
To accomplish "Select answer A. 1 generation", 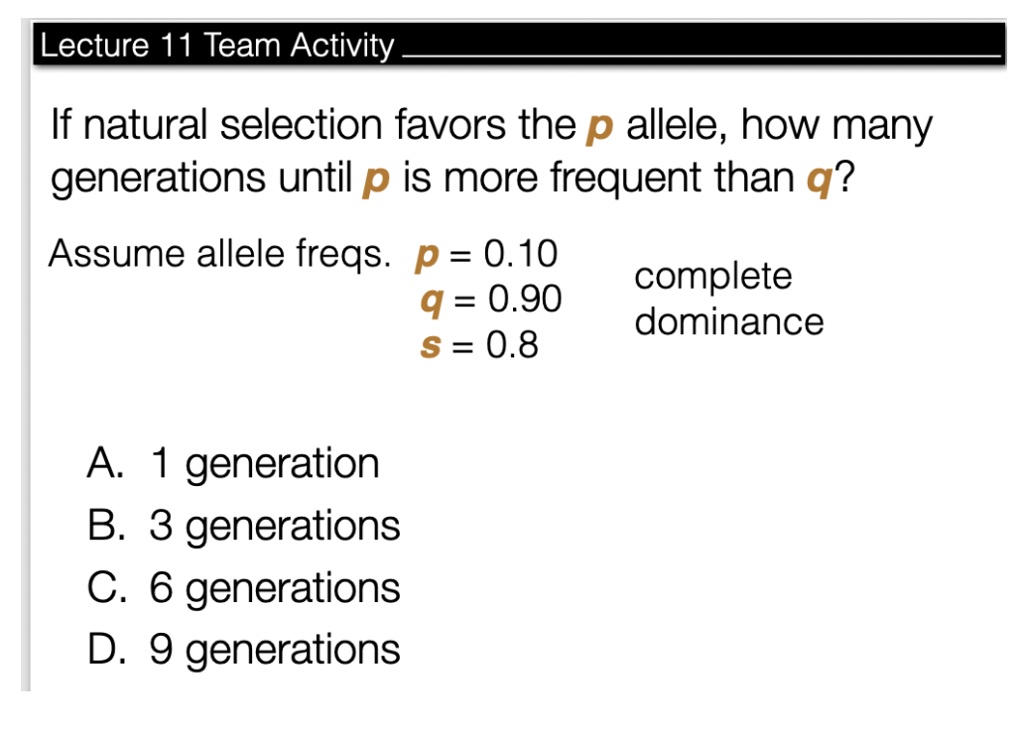I will coord(232,464).
